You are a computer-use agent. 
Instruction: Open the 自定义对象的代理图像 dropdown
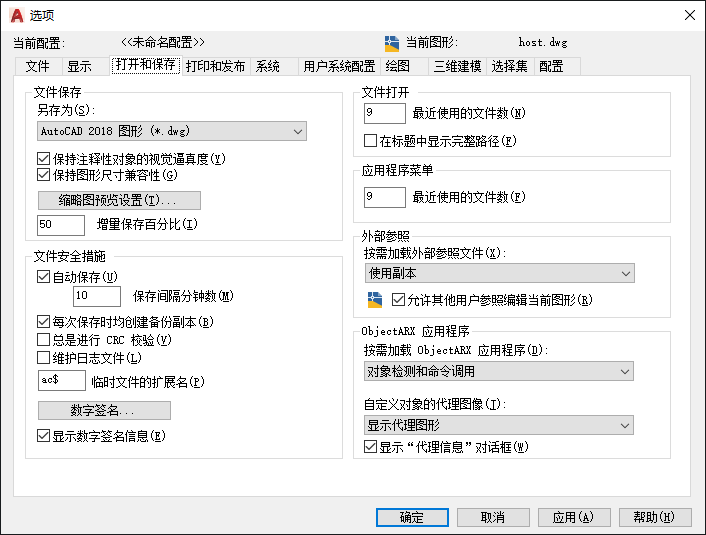(499, 425)
